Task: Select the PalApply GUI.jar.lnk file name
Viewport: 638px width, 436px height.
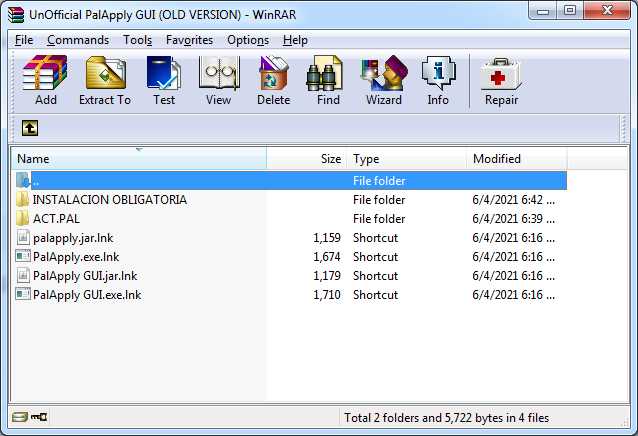Action: click(x=85, y=276)
